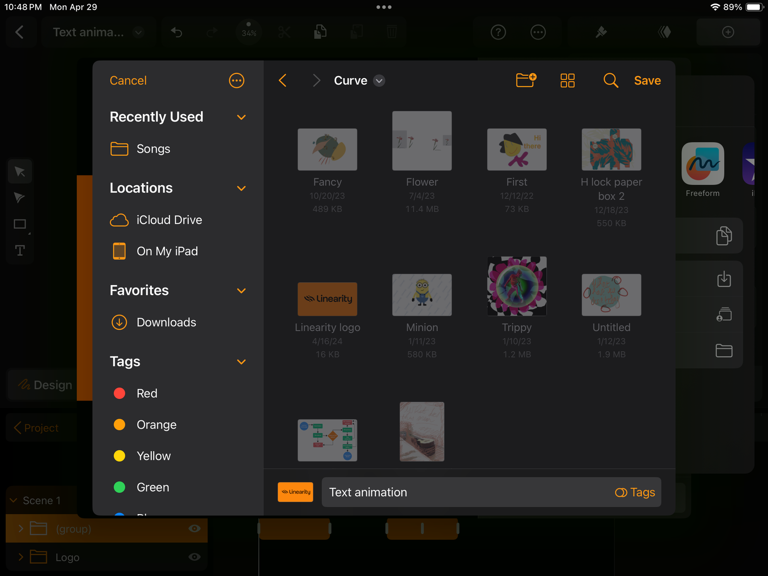
Task: Tap the save to device download icon
Action: tap(723, 279)
